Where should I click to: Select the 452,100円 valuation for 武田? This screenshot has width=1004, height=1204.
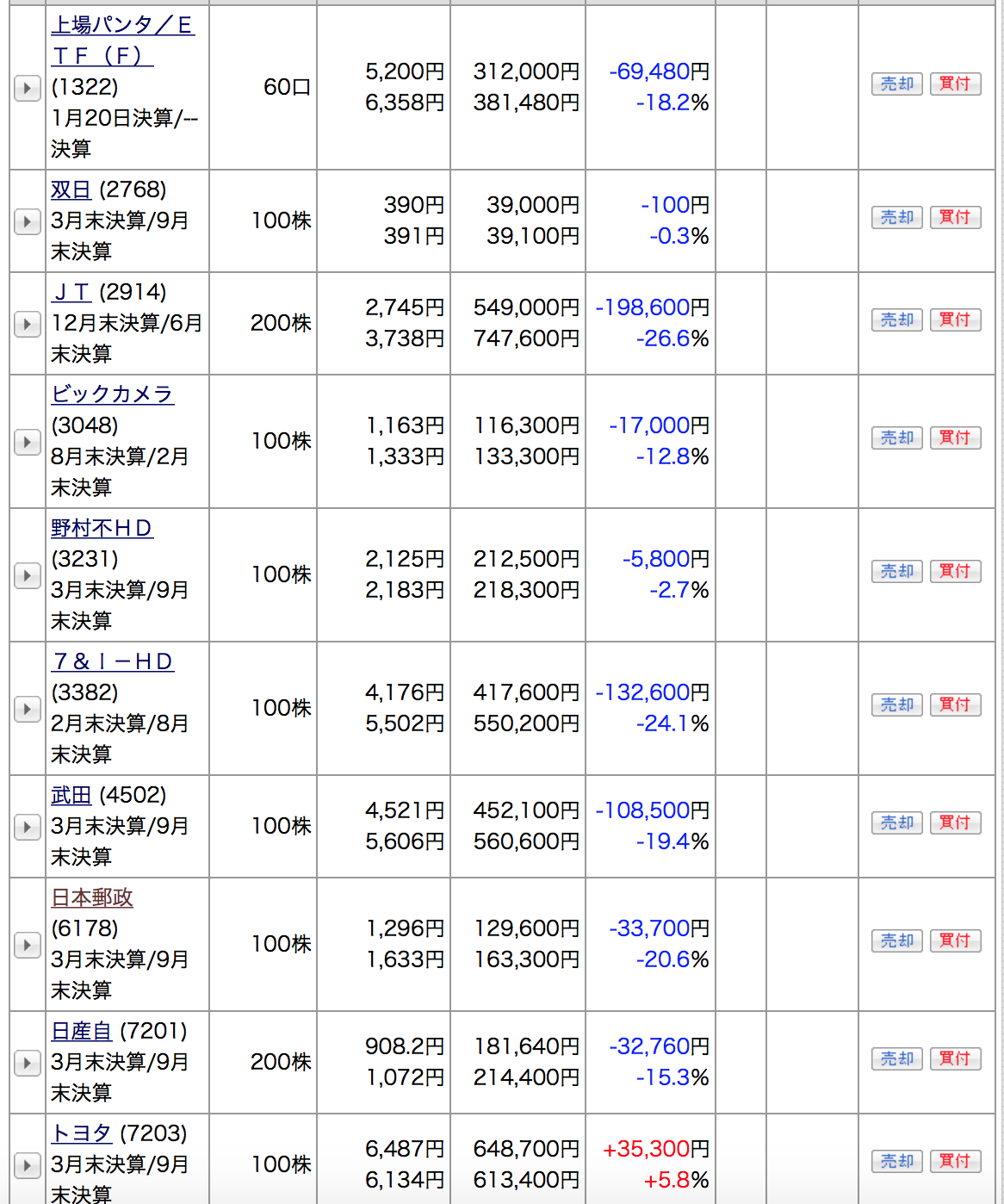526,810
